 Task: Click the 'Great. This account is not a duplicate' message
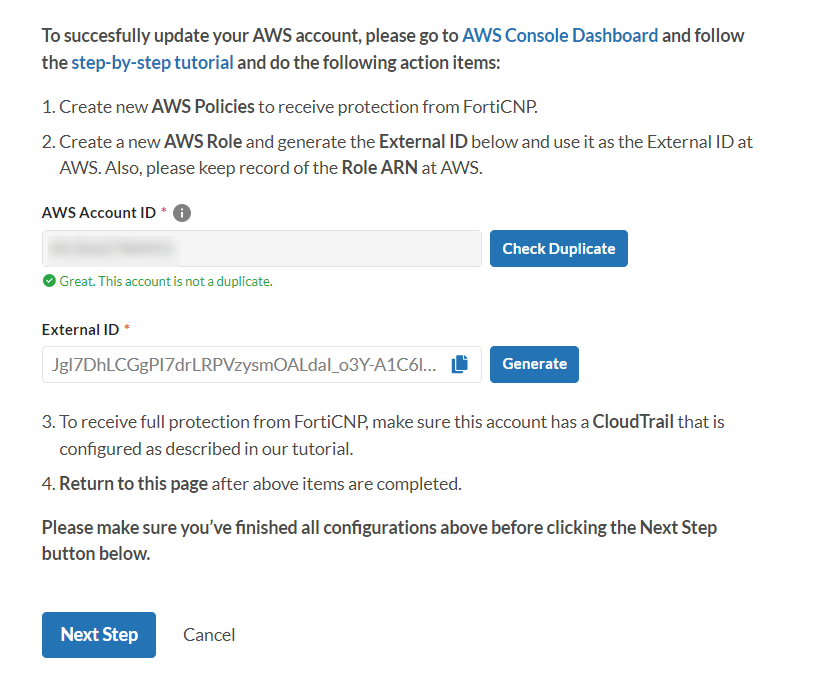[x=165, y=281]
